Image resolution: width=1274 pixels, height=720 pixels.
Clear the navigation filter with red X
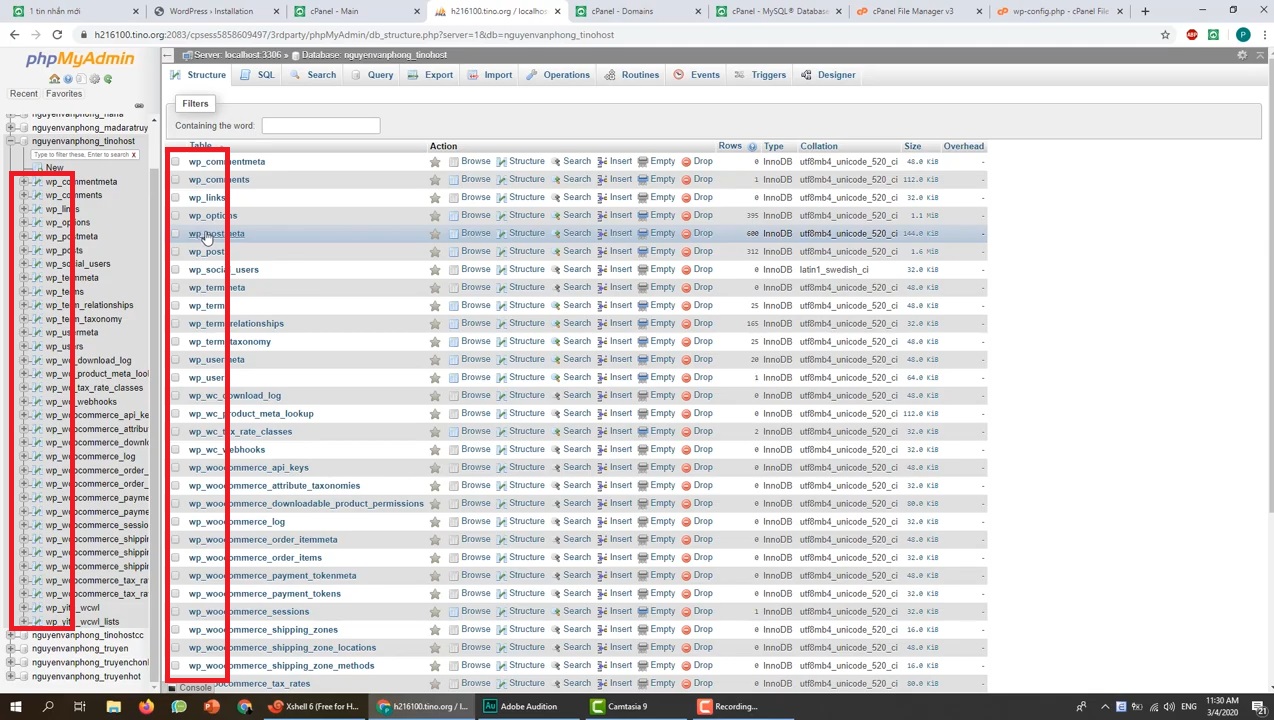click(x=133, y=155)
